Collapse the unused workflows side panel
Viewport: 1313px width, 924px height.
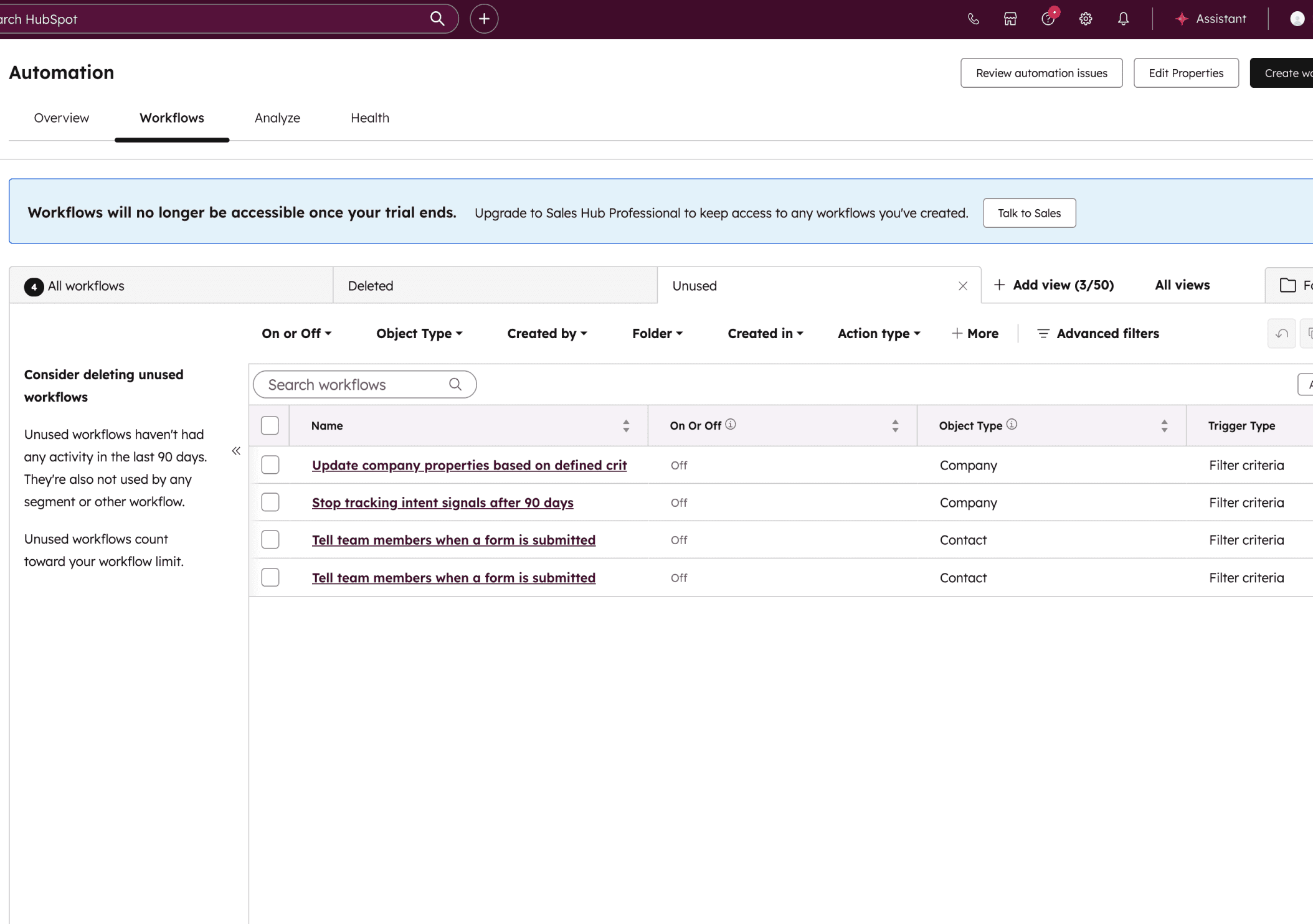236,451
